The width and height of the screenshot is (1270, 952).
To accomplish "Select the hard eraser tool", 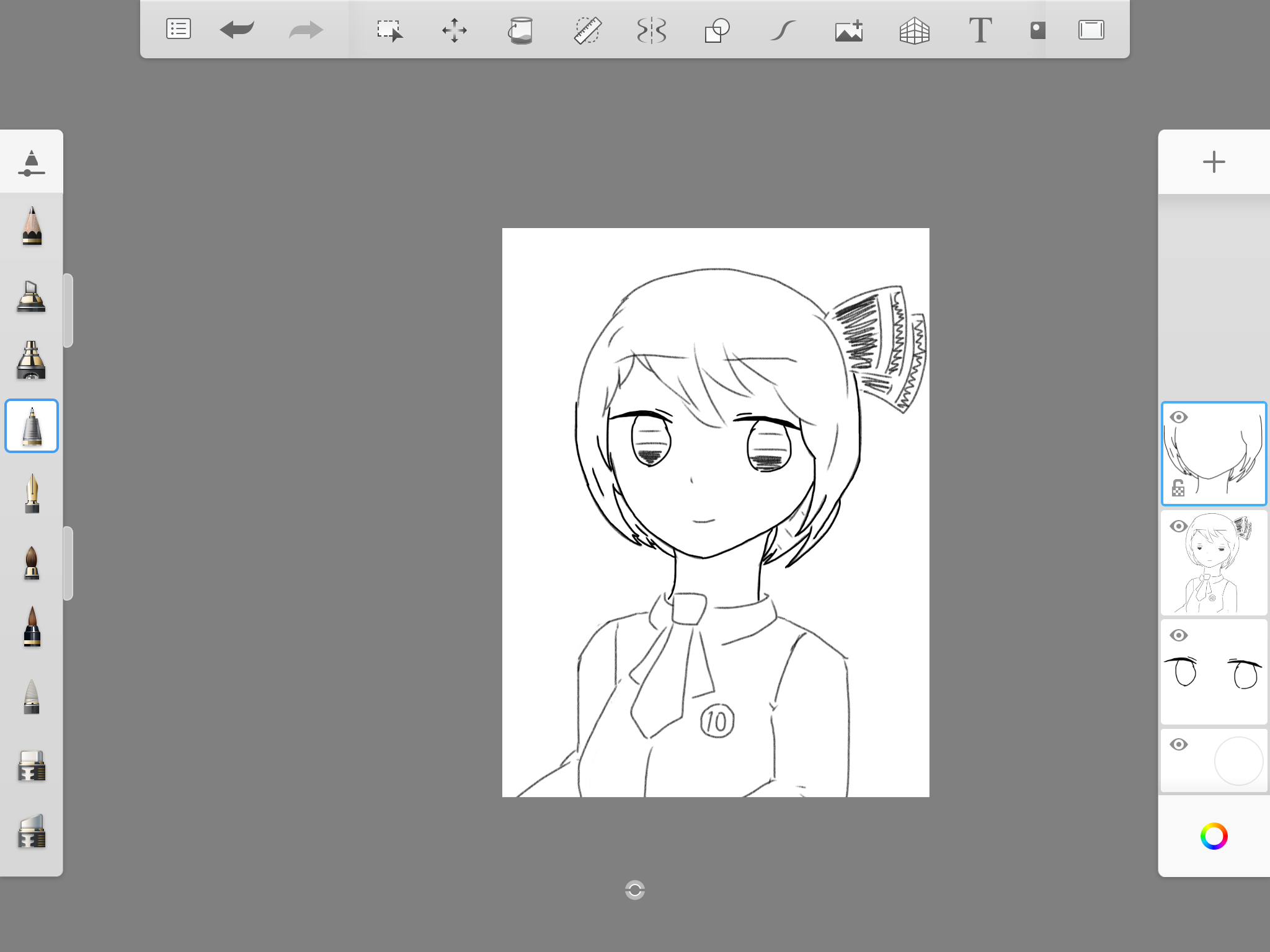I will click(32, 765).
